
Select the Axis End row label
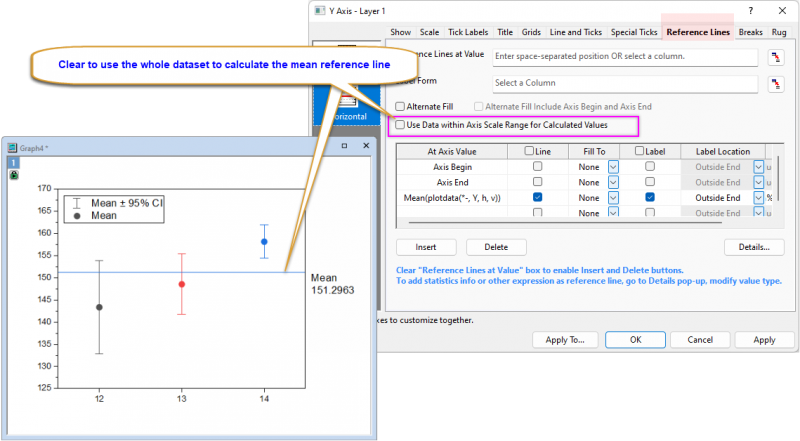(x=452, y=182)
